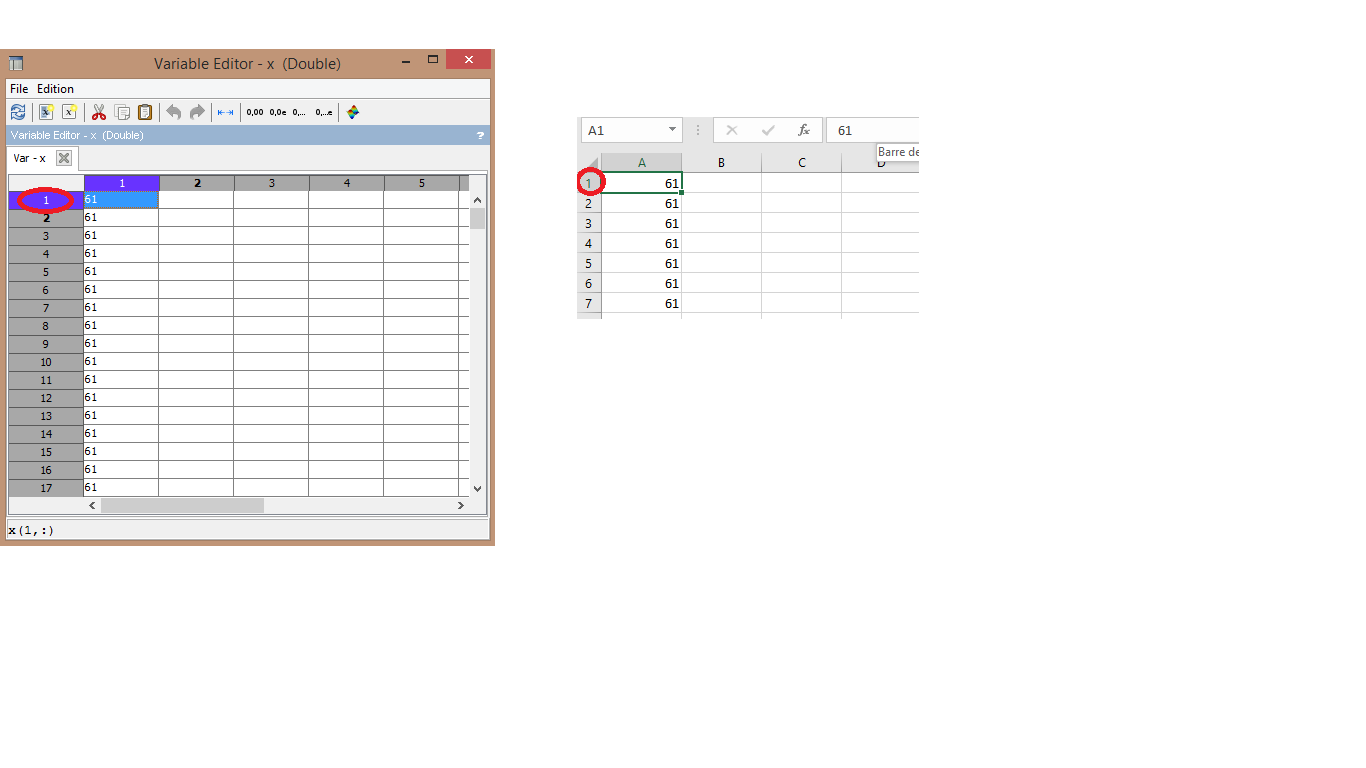Click the Excel formula bar showing 61
Viewport: 1366px width, 768px height.
(x=873, y=130)
